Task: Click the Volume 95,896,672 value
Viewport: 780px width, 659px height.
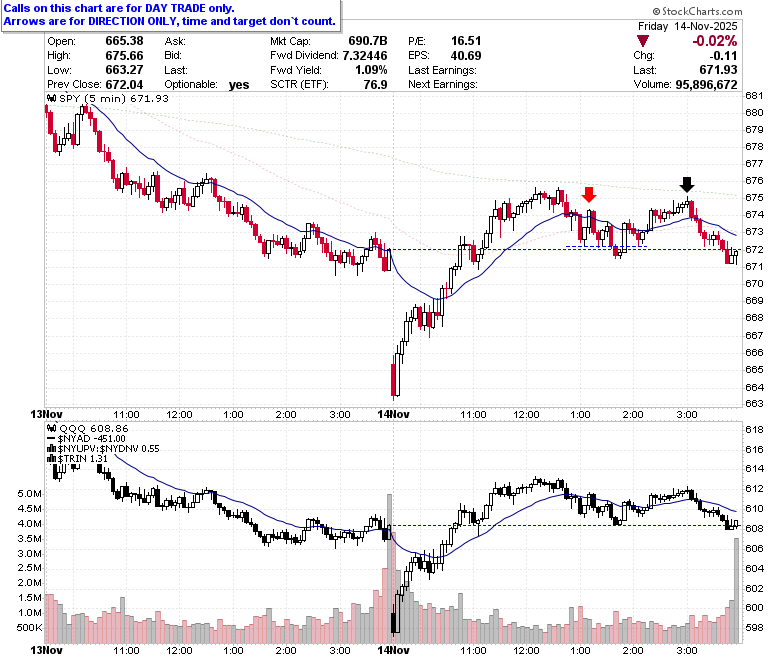Action: (706, 85)
